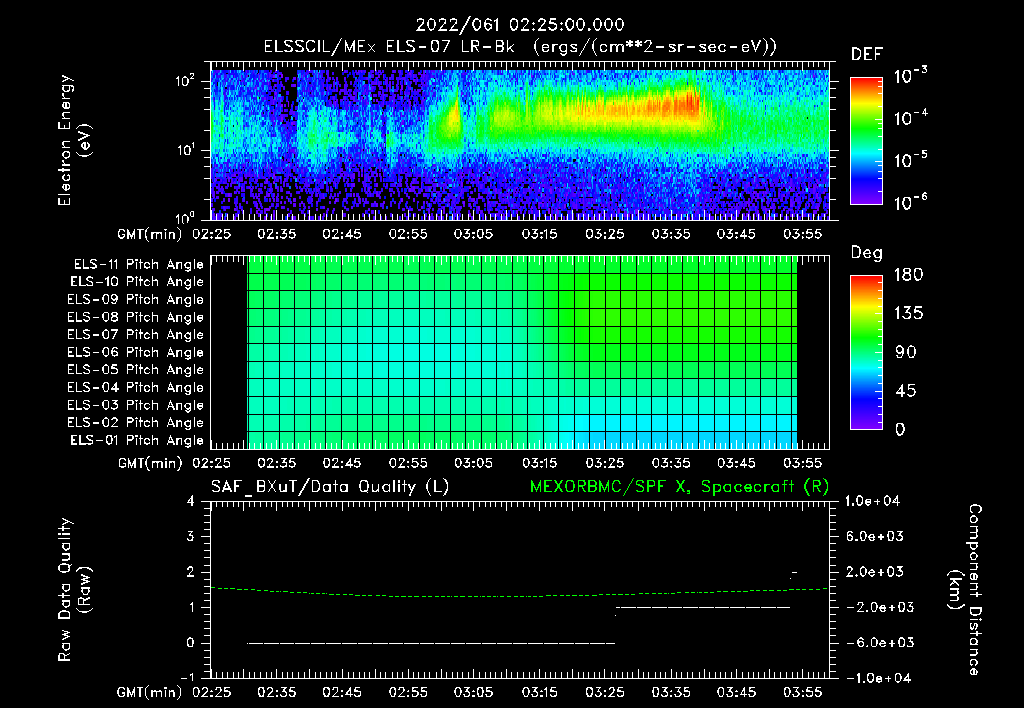This screenshot has height=708, width=1024.
Task: Click the 'ELS-05 Pitch Angle' row label
Action: [x=136, y=370]
